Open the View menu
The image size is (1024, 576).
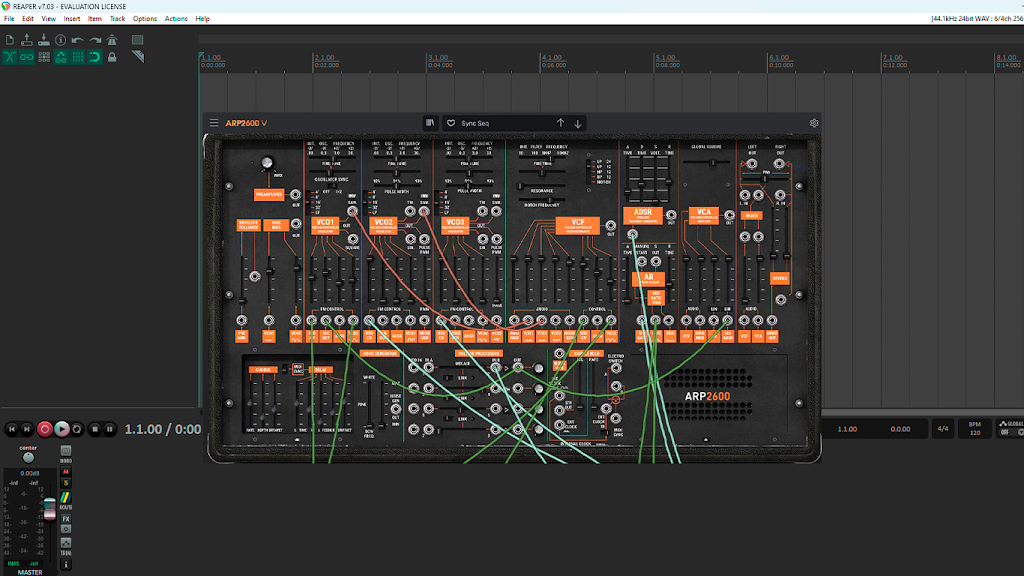click(x=48, y=19)
